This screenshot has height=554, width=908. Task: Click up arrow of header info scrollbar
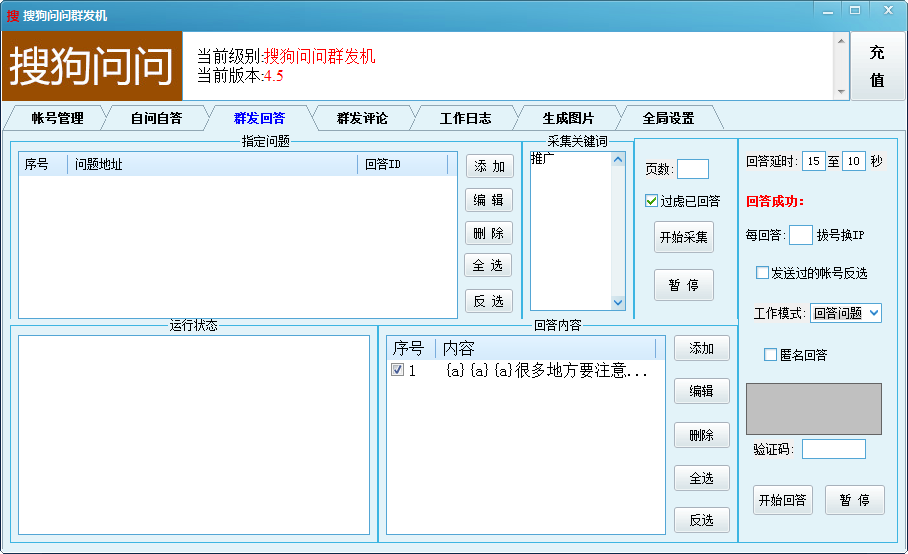[841, 41]
